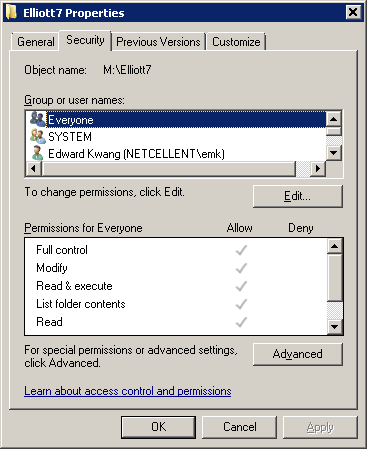Open Learn about access control link
The width and height of the screenshot is (367, 449).
pos(128,391)
